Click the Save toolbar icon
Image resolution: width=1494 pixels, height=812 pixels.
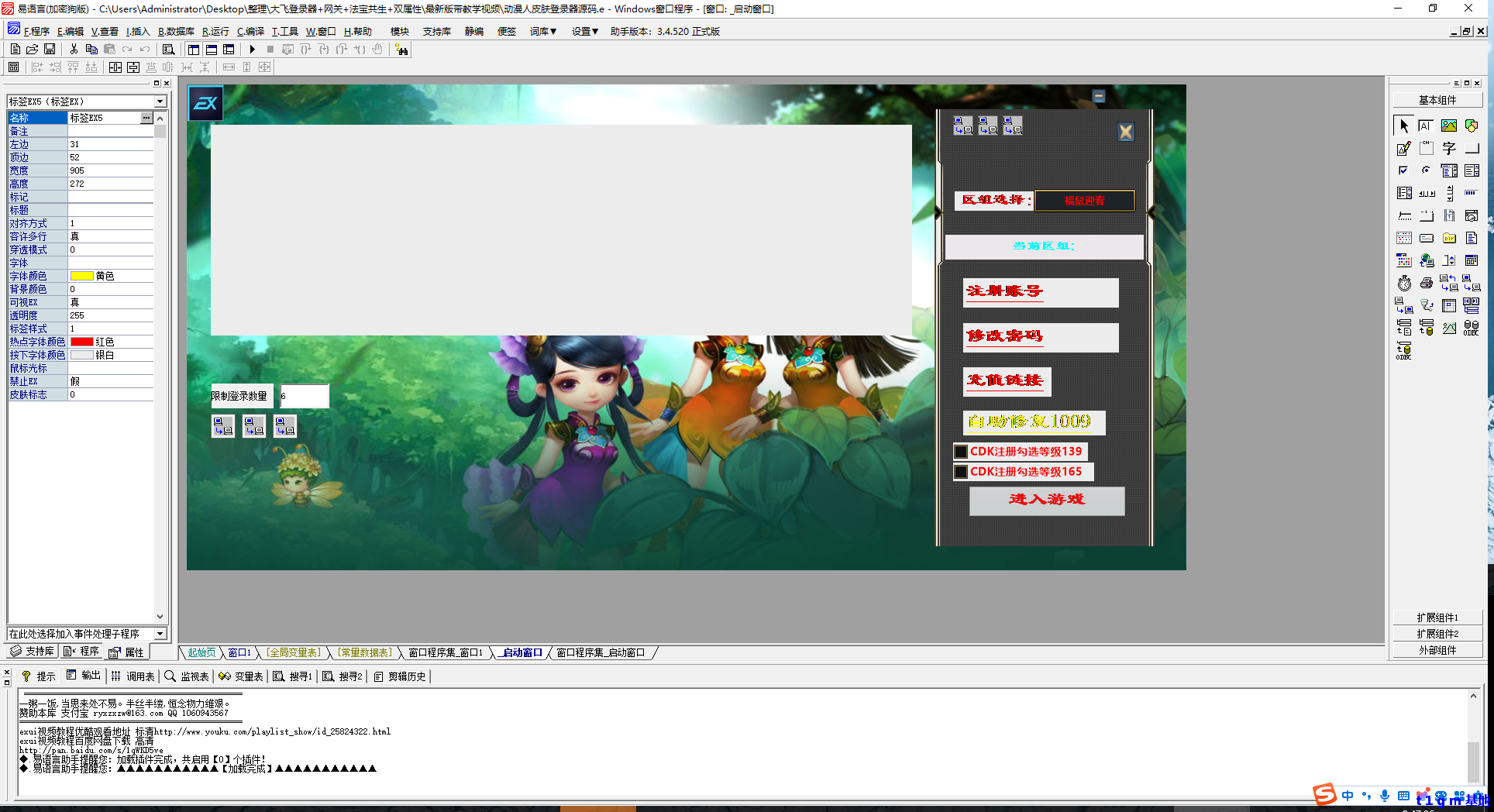click(x=50, y=49)
